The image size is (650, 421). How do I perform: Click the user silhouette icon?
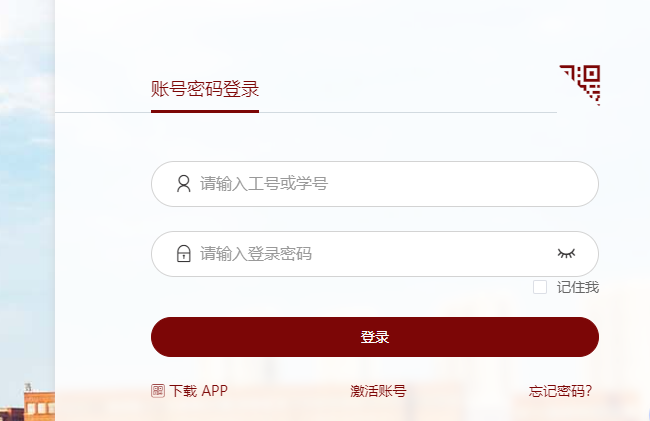(x=183, y=184)
